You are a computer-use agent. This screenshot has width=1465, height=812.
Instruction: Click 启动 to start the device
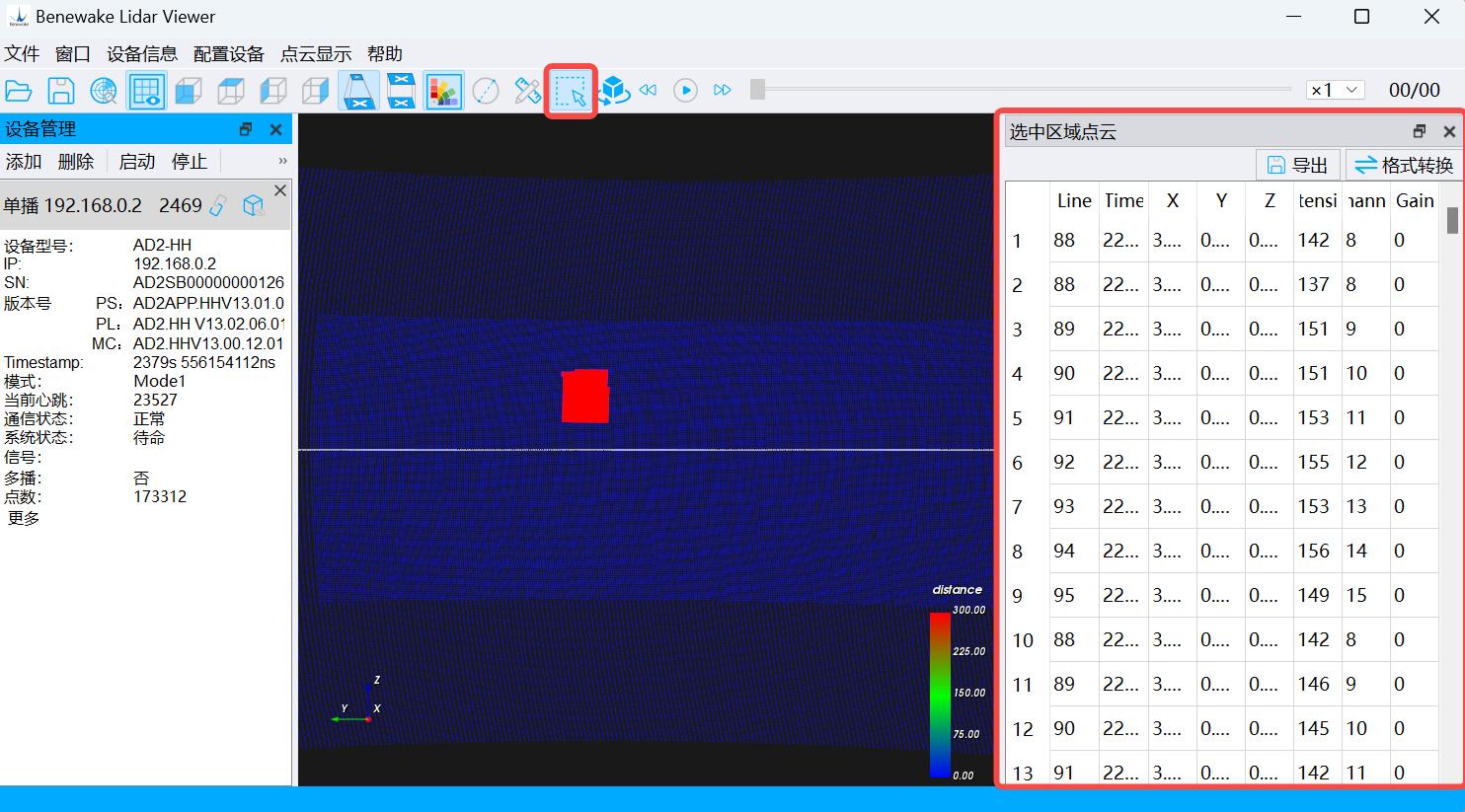[137, 161]
